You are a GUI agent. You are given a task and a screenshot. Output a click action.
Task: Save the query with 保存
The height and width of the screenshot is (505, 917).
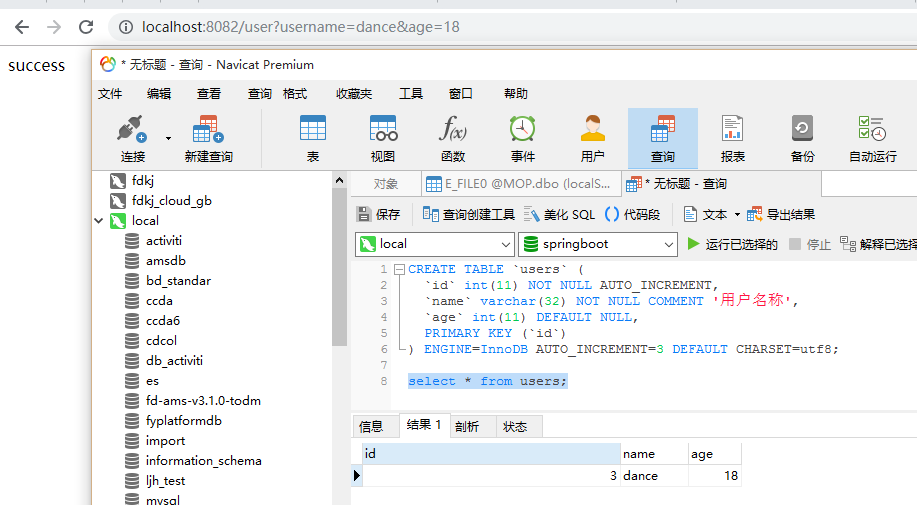click(378, 215)
